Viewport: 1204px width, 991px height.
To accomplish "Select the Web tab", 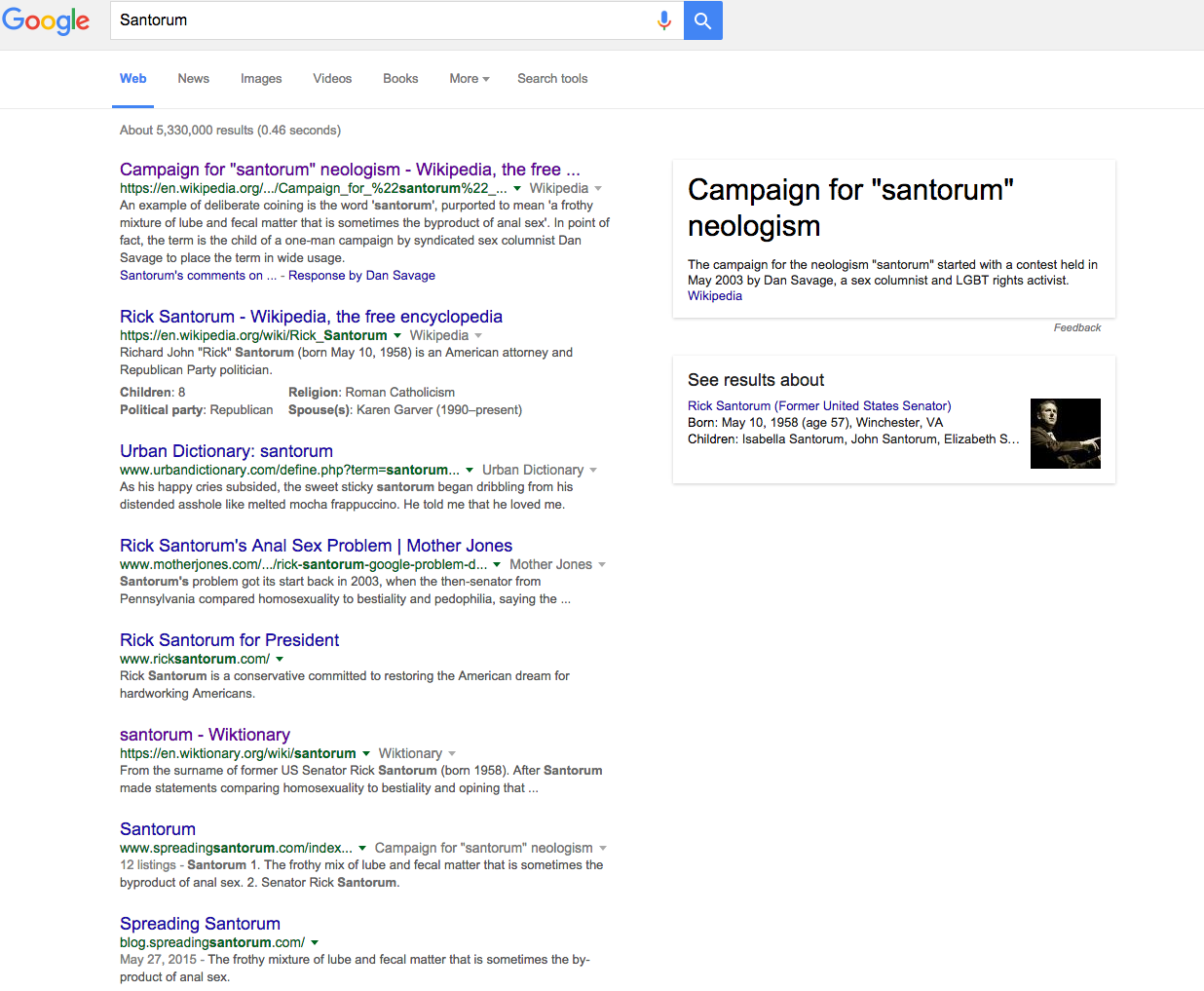I will click(x=133, y=79).
